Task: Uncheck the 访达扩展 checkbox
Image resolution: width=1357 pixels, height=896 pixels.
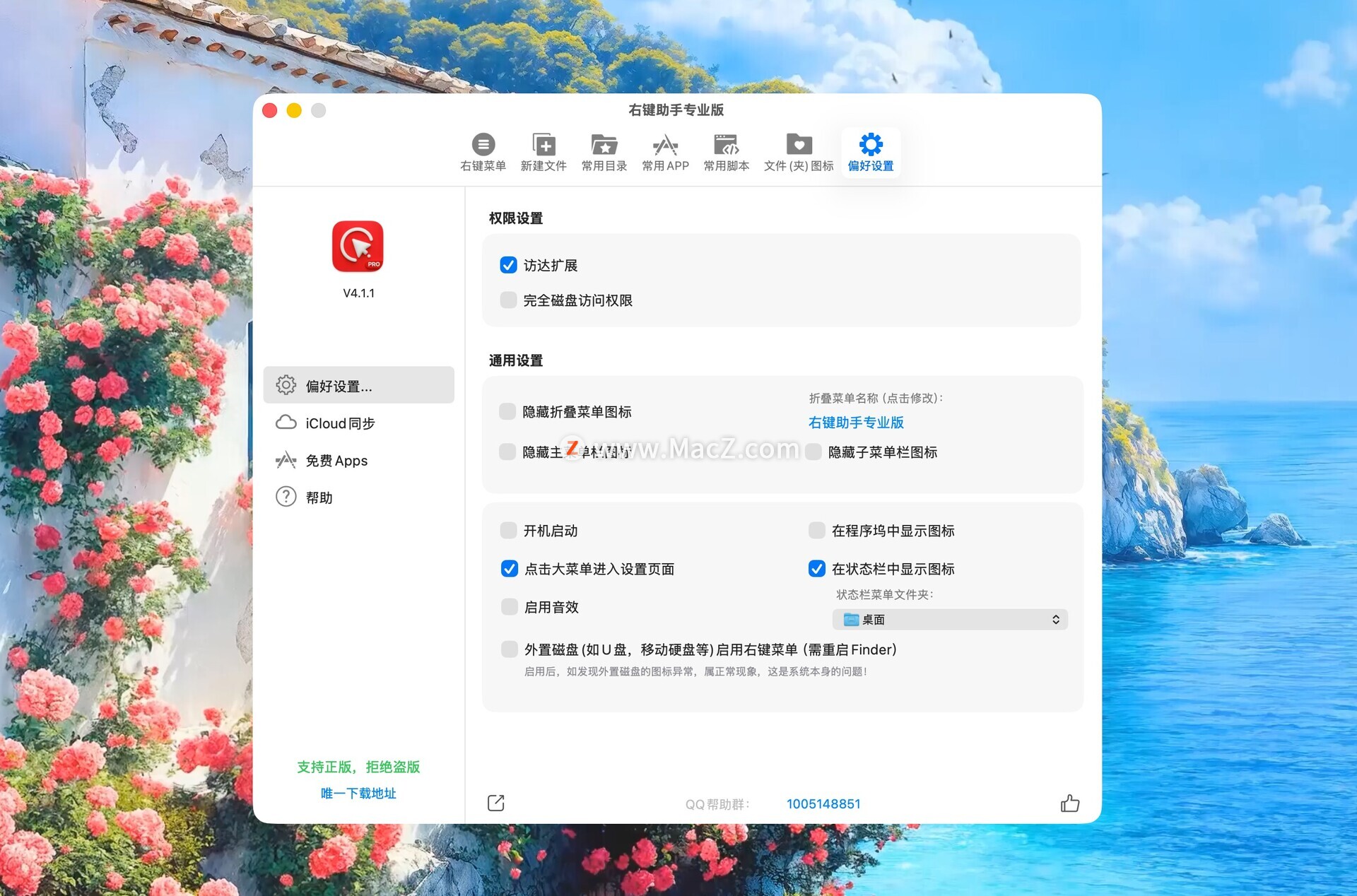Action: pyautogui.click(x=508, y=265)
